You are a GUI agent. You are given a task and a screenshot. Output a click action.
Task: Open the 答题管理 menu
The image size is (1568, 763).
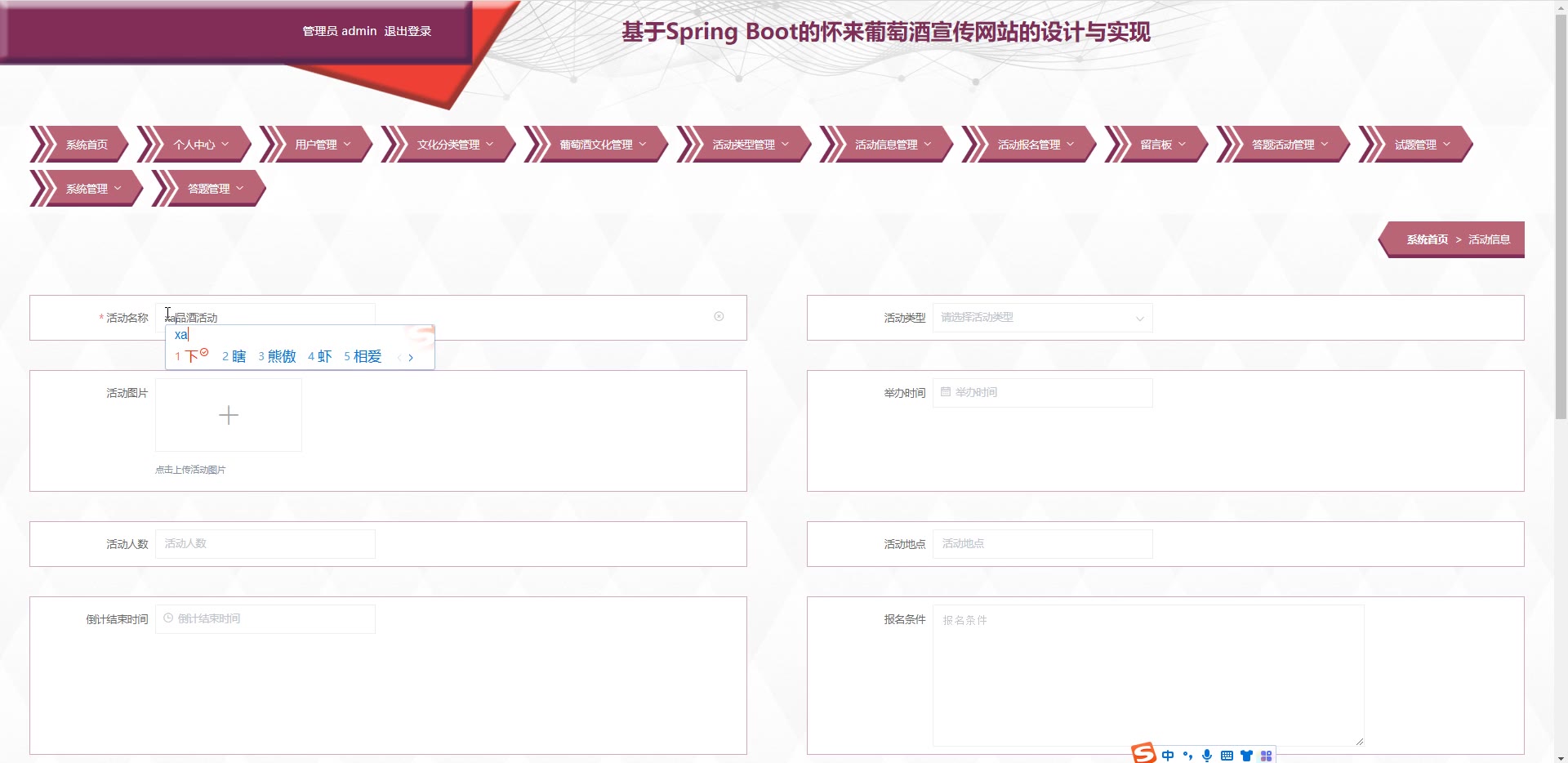(x=209, y=189)
